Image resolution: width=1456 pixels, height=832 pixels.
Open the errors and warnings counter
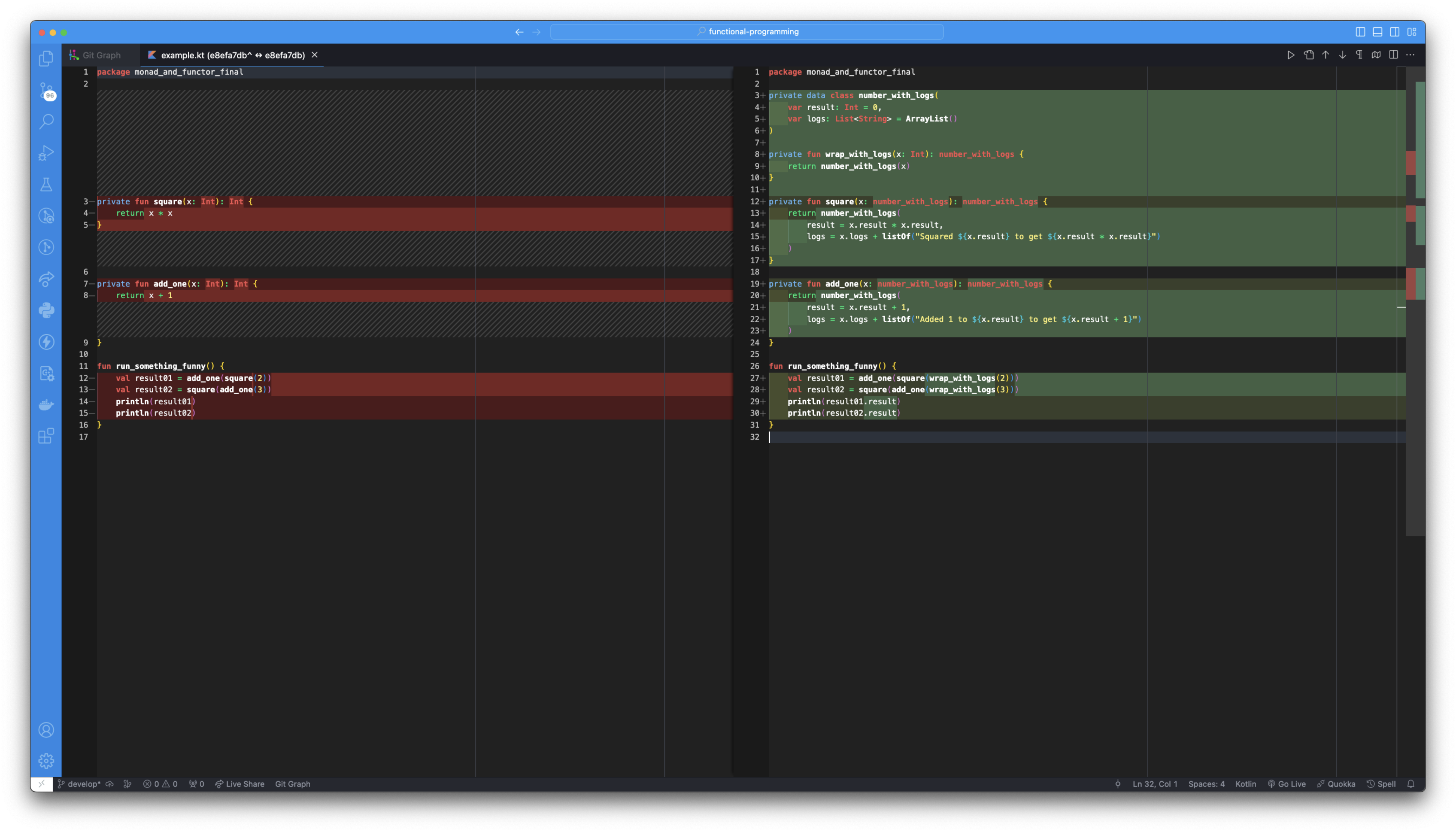[x=160, y=784]
